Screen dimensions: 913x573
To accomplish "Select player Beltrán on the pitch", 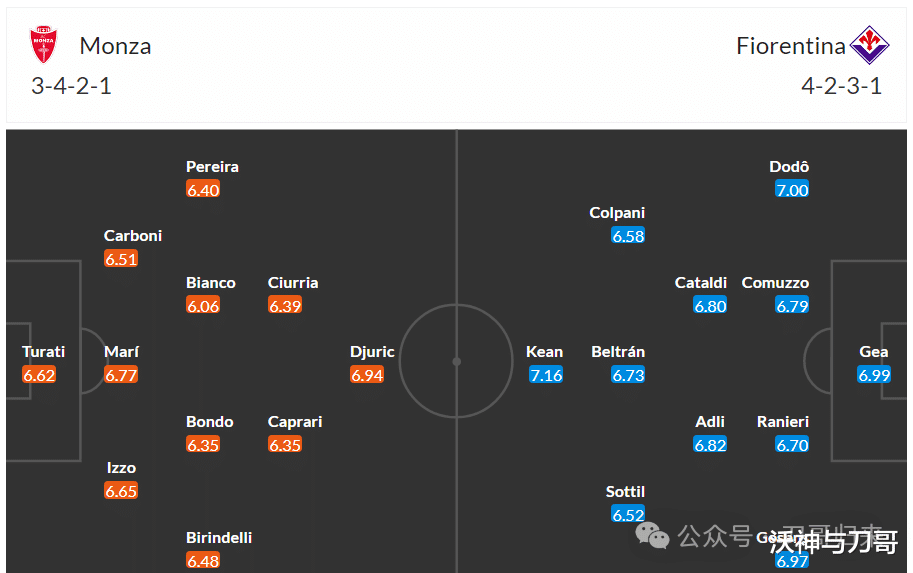I will [x=618, y=352].
